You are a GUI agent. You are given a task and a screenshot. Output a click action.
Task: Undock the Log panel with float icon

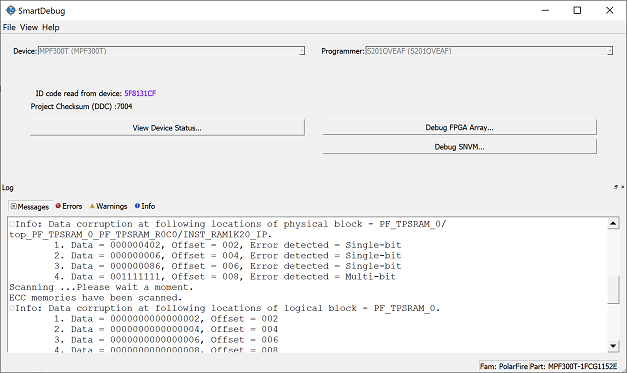[x=616, y=187]
